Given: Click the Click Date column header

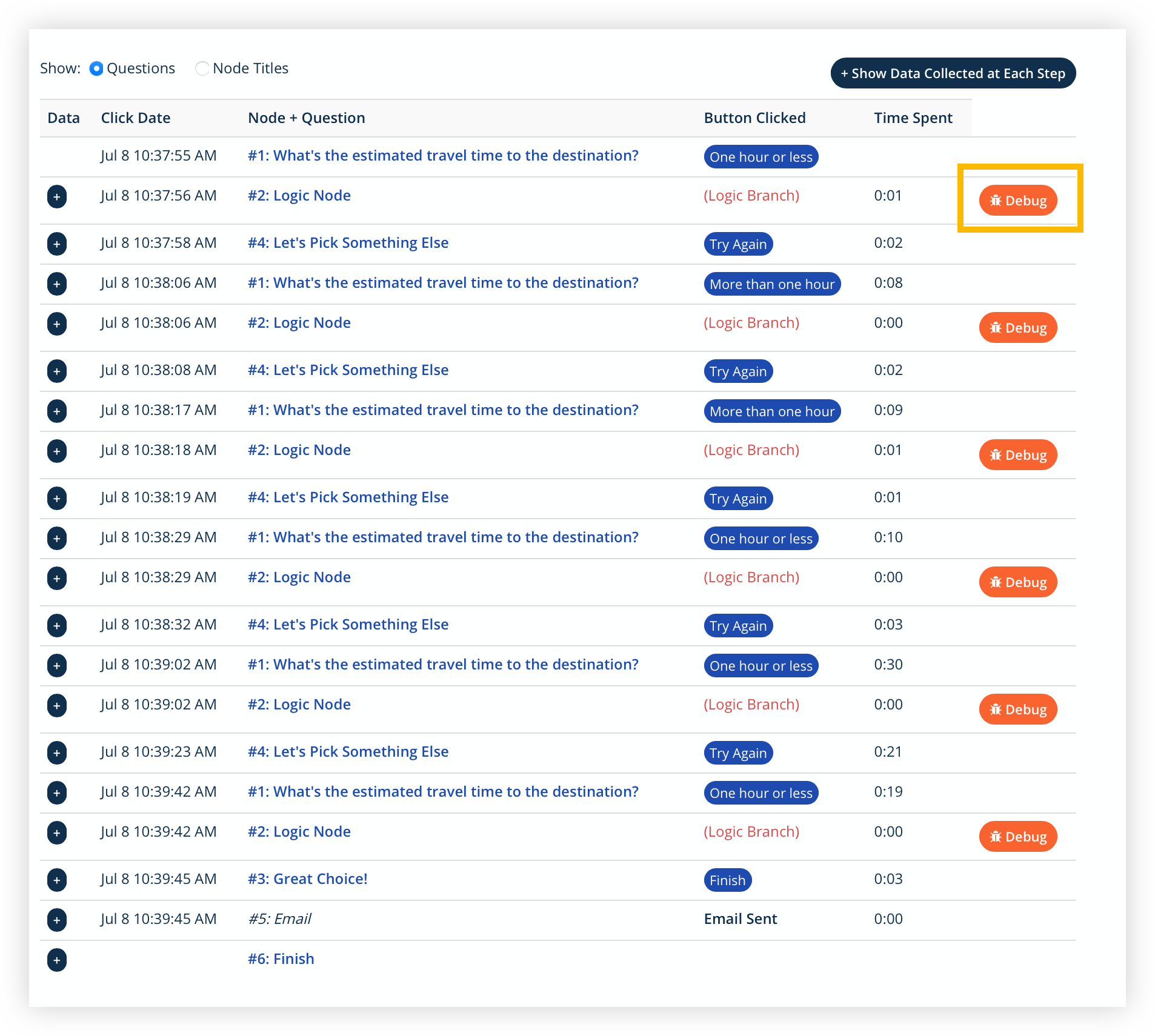Looking at the screenshot, I should pos(136,118).
